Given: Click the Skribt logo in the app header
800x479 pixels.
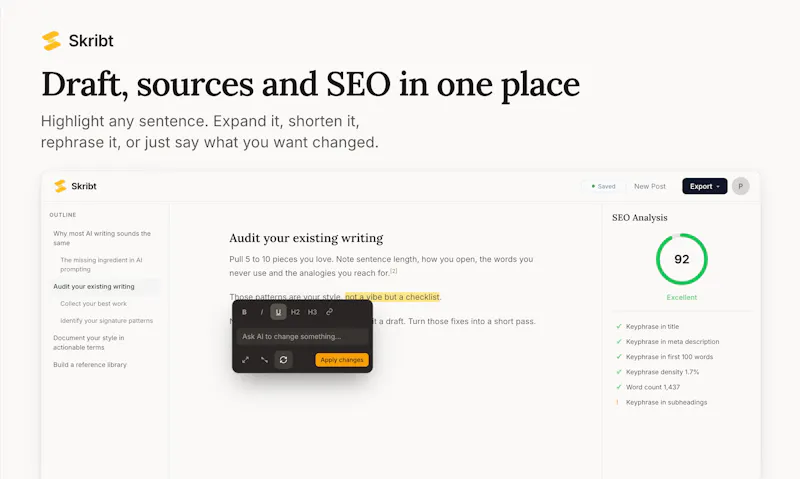Looking at the screenshot, I should (76, 186).
